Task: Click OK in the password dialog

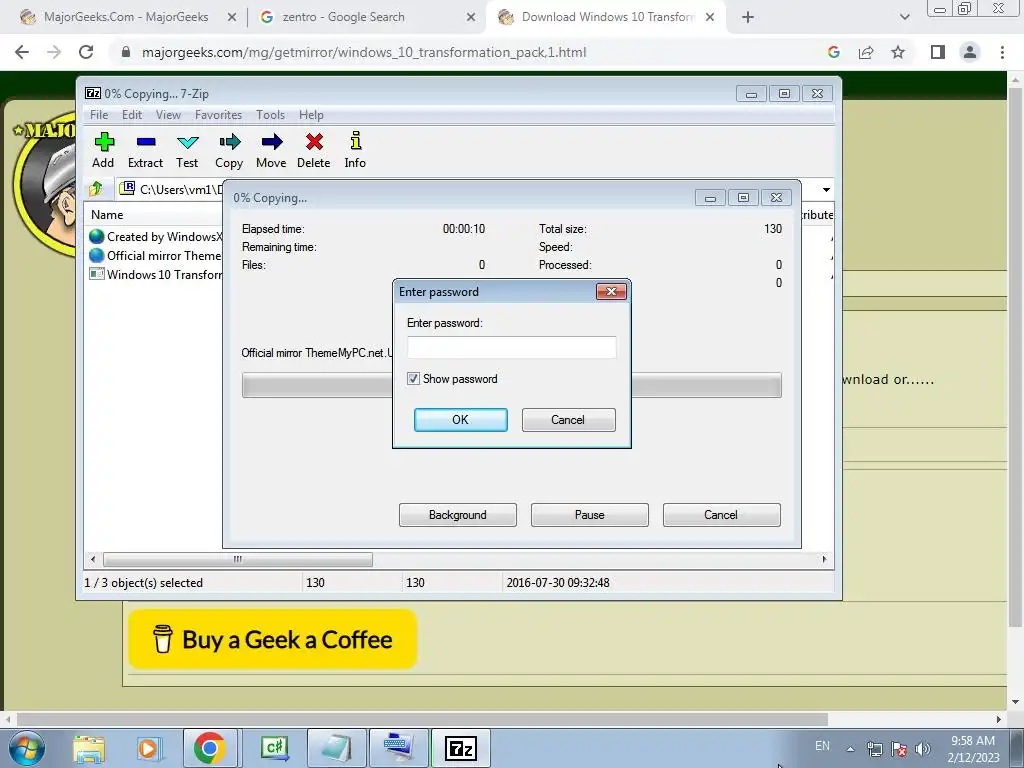Action: point(460,420)
